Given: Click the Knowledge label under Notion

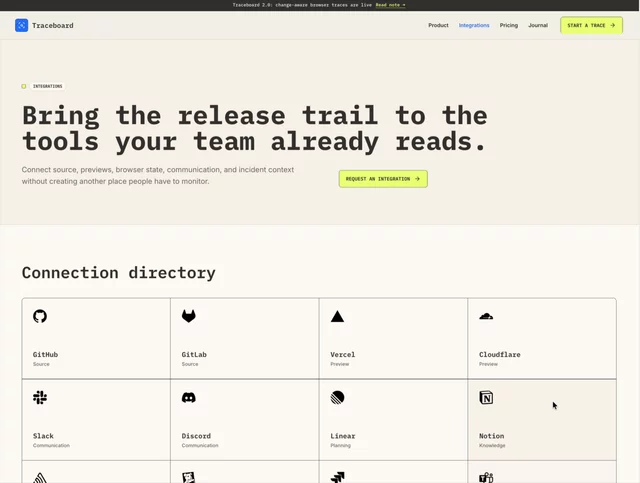Looking at the screenshot, I should pos(492,445).
